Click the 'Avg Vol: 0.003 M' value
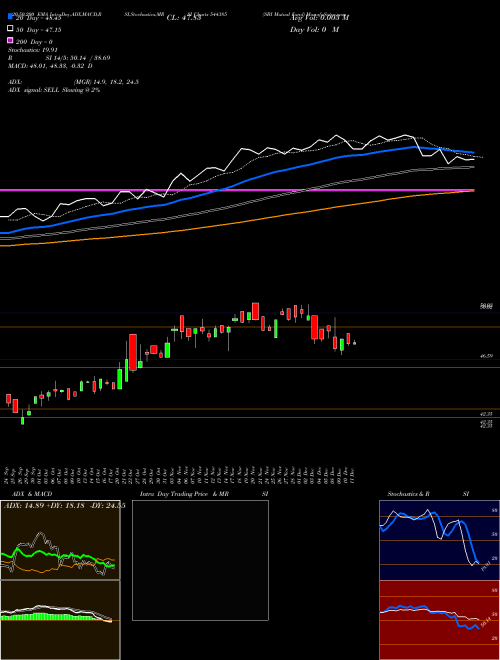Screen dimensions: 500x660 click(319, 18)
